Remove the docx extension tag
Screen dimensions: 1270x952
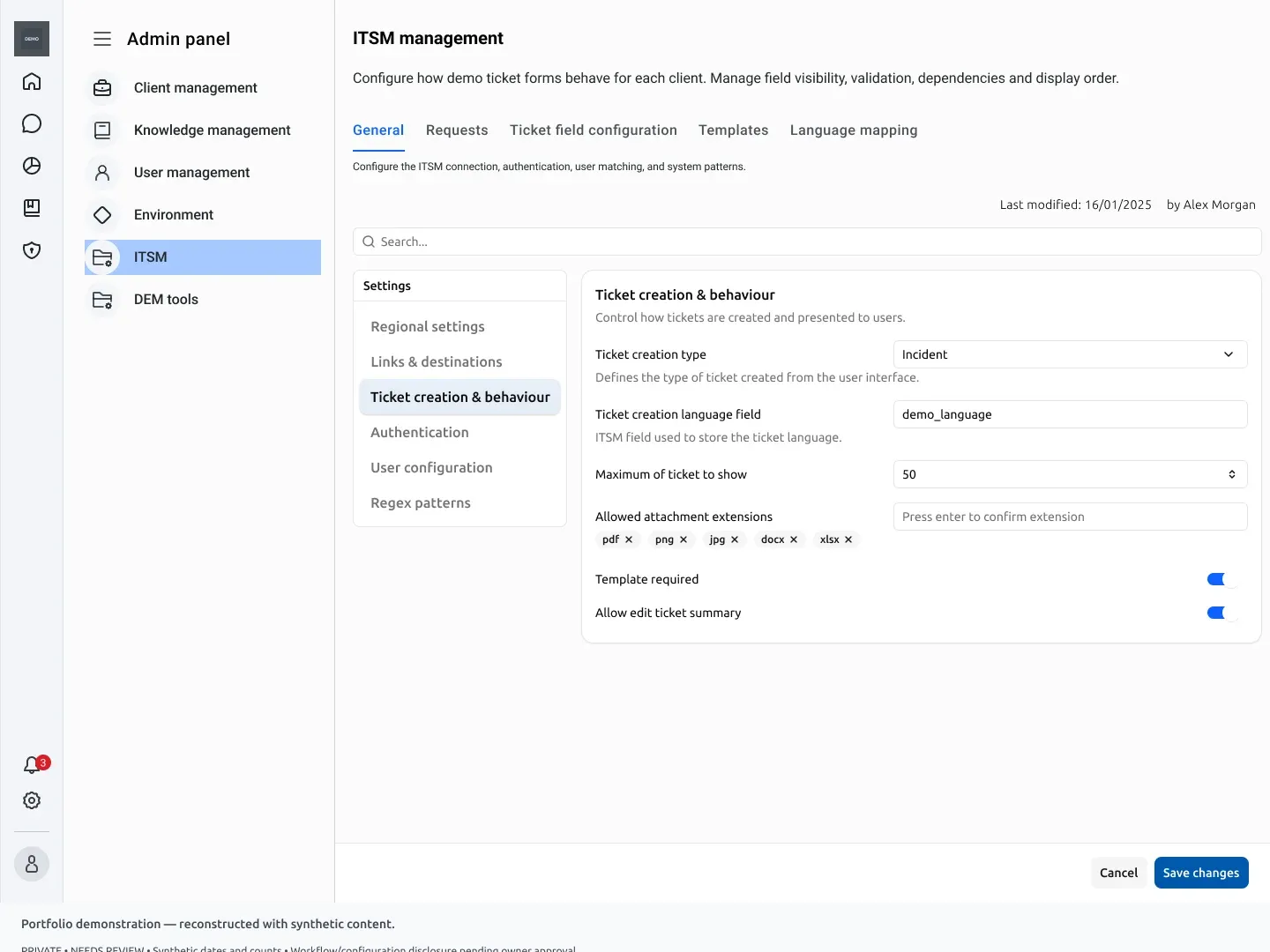coord(794,539)
